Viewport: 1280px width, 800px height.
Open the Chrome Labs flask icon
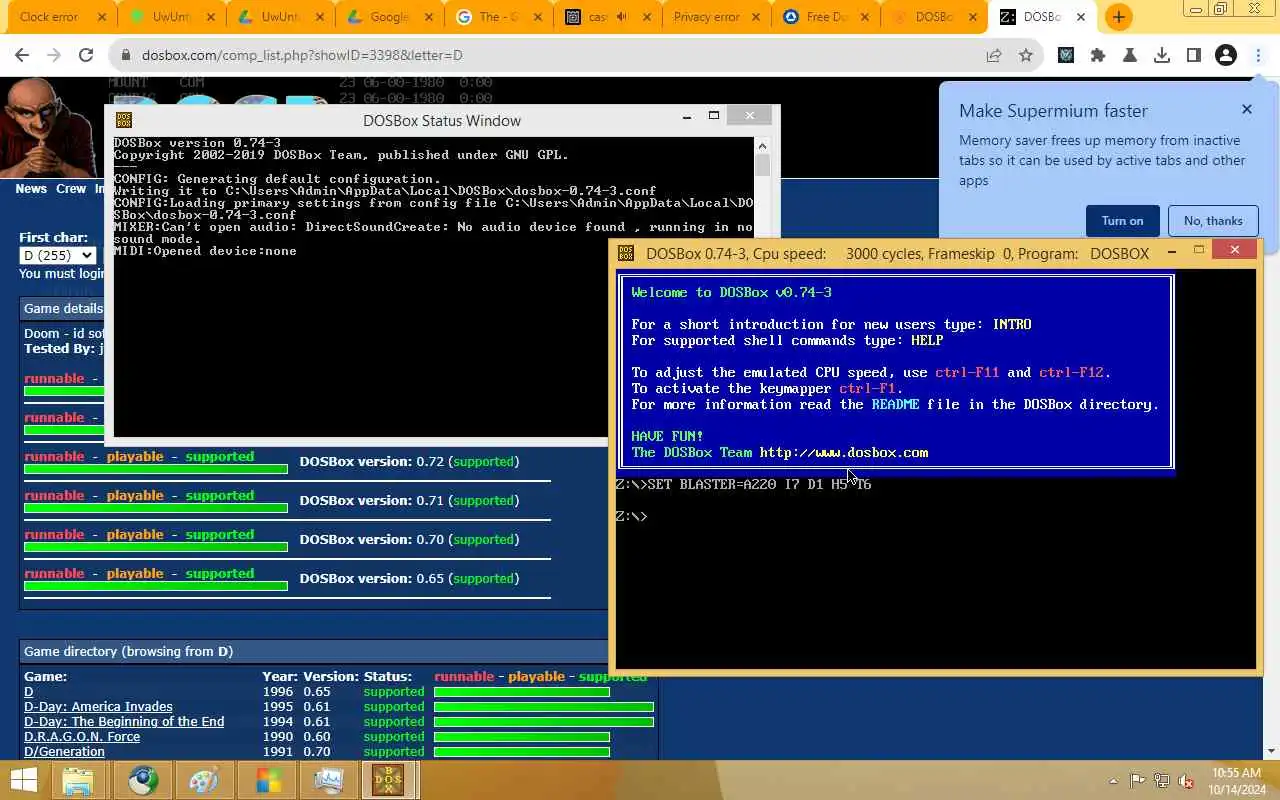click(x=1130, y=56)
